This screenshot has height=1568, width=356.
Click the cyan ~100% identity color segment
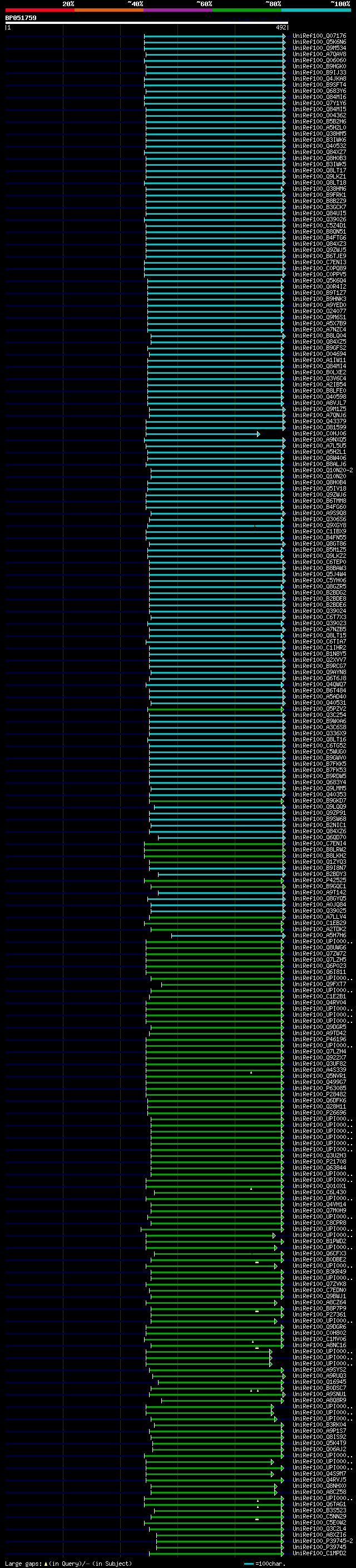pos(316,10)
